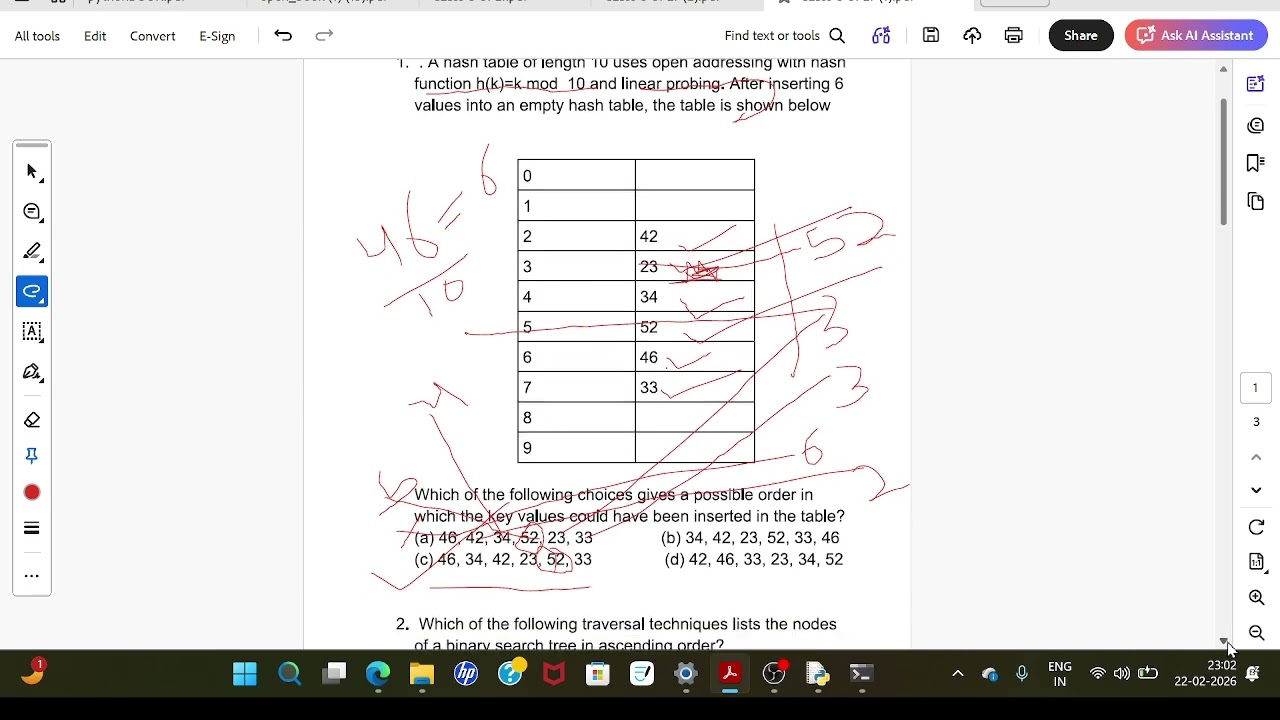Click table cell value 42
This screenshot has height=720, width=1280.
tap(649, 237)
